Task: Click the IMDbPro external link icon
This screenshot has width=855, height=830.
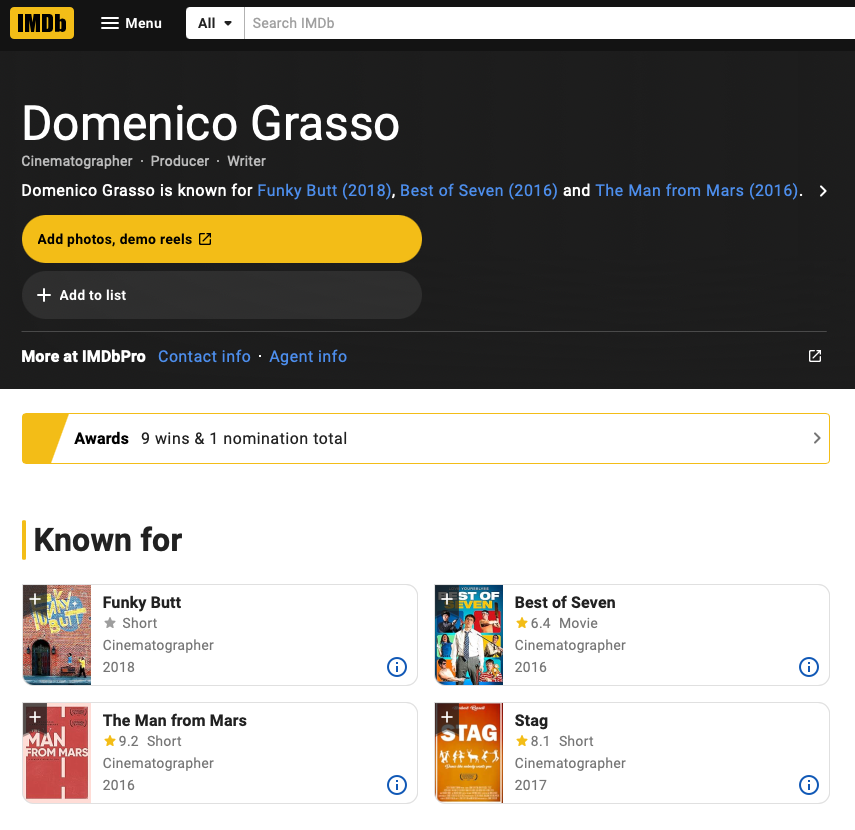Action: pos(815,356)
